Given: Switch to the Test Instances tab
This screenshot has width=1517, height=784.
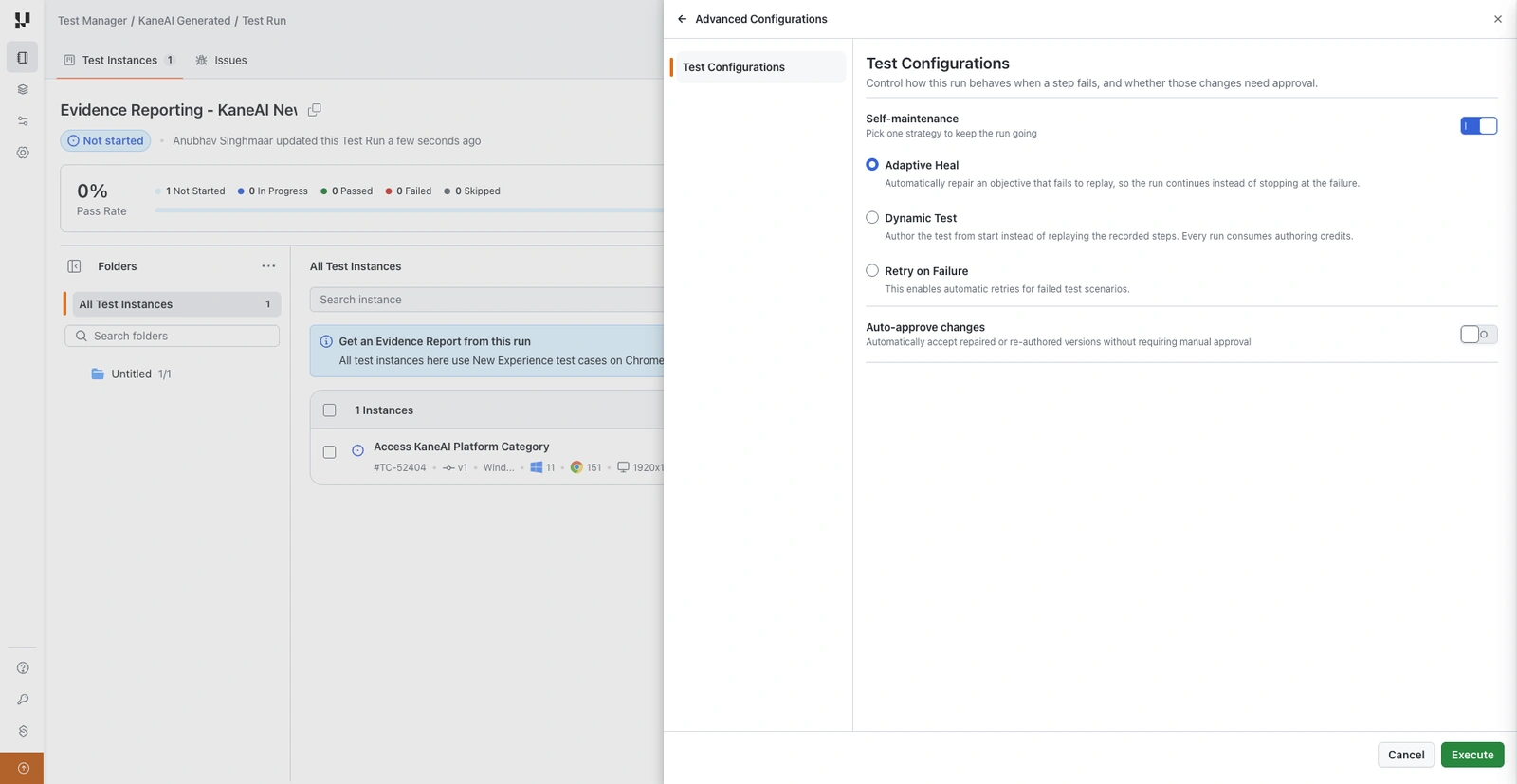Looking at the screenshot, I should click(119, 60).
